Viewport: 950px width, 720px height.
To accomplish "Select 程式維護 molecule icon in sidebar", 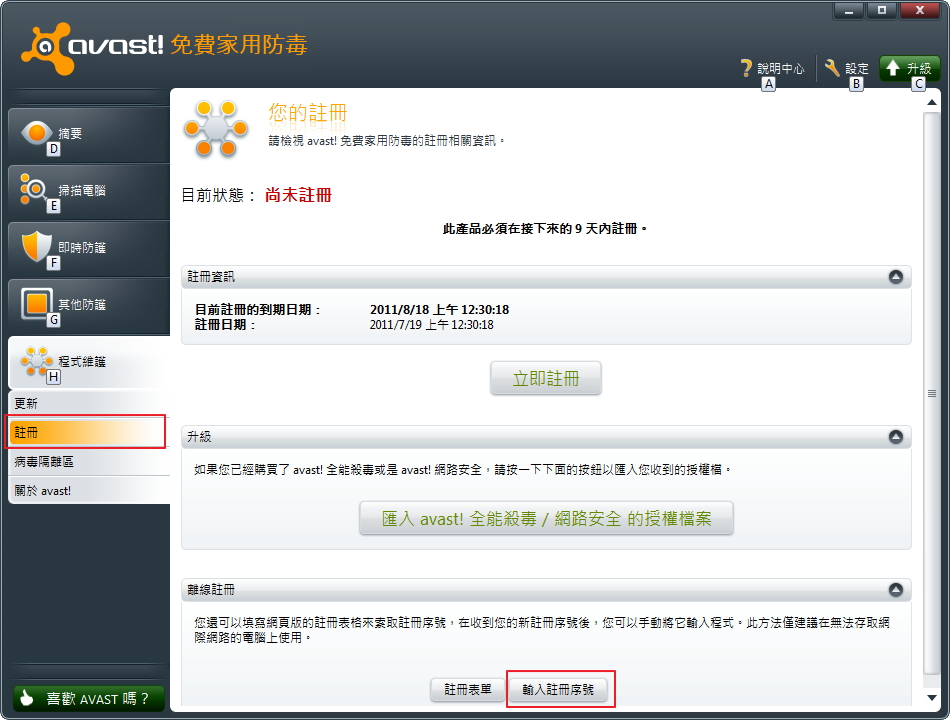I will (36, 361).
